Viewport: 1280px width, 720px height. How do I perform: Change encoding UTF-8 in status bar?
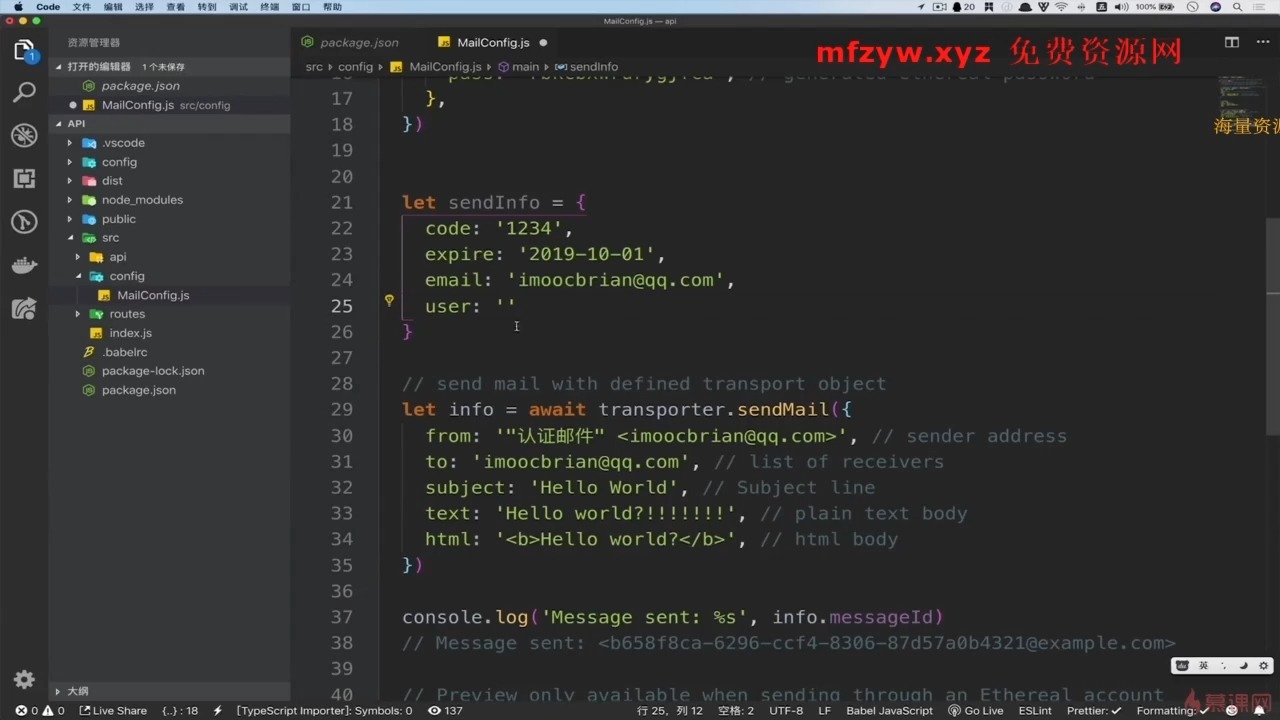(x=786, y=711)
